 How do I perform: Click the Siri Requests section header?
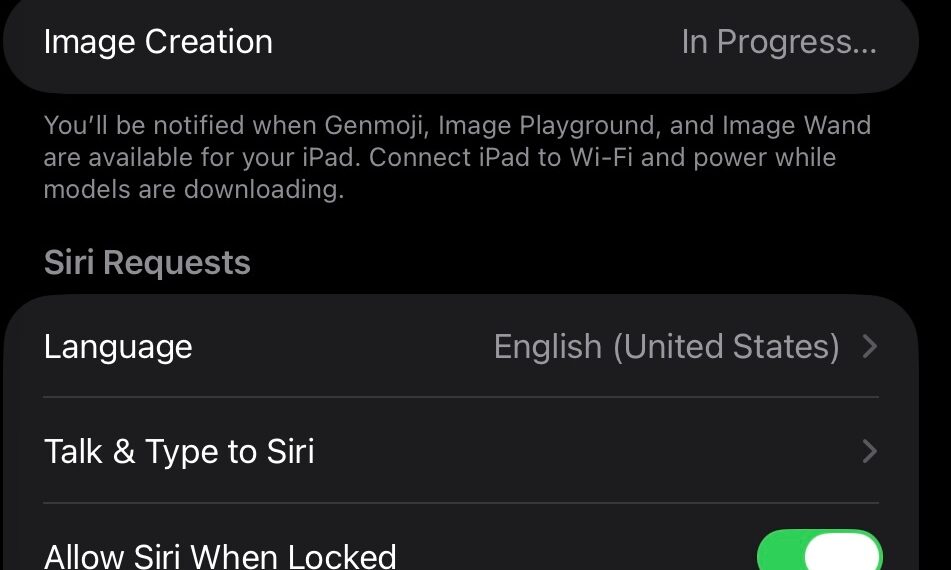[x=147, y=263]
